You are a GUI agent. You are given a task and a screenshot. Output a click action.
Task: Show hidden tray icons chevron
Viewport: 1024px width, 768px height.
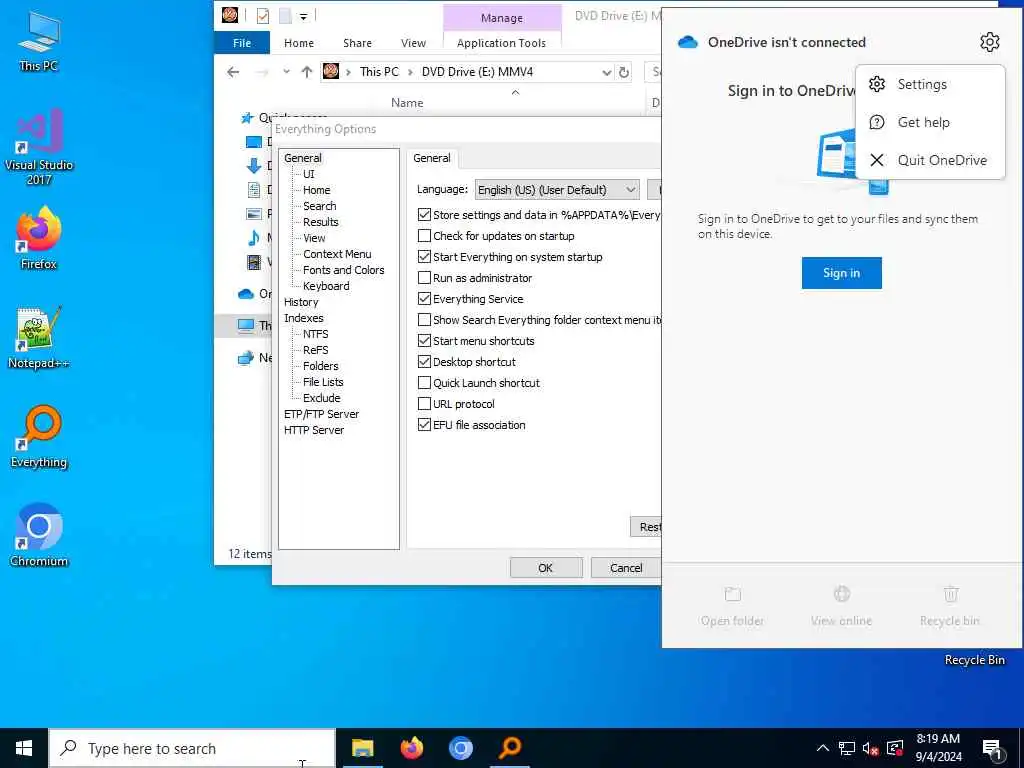point(823,748)
